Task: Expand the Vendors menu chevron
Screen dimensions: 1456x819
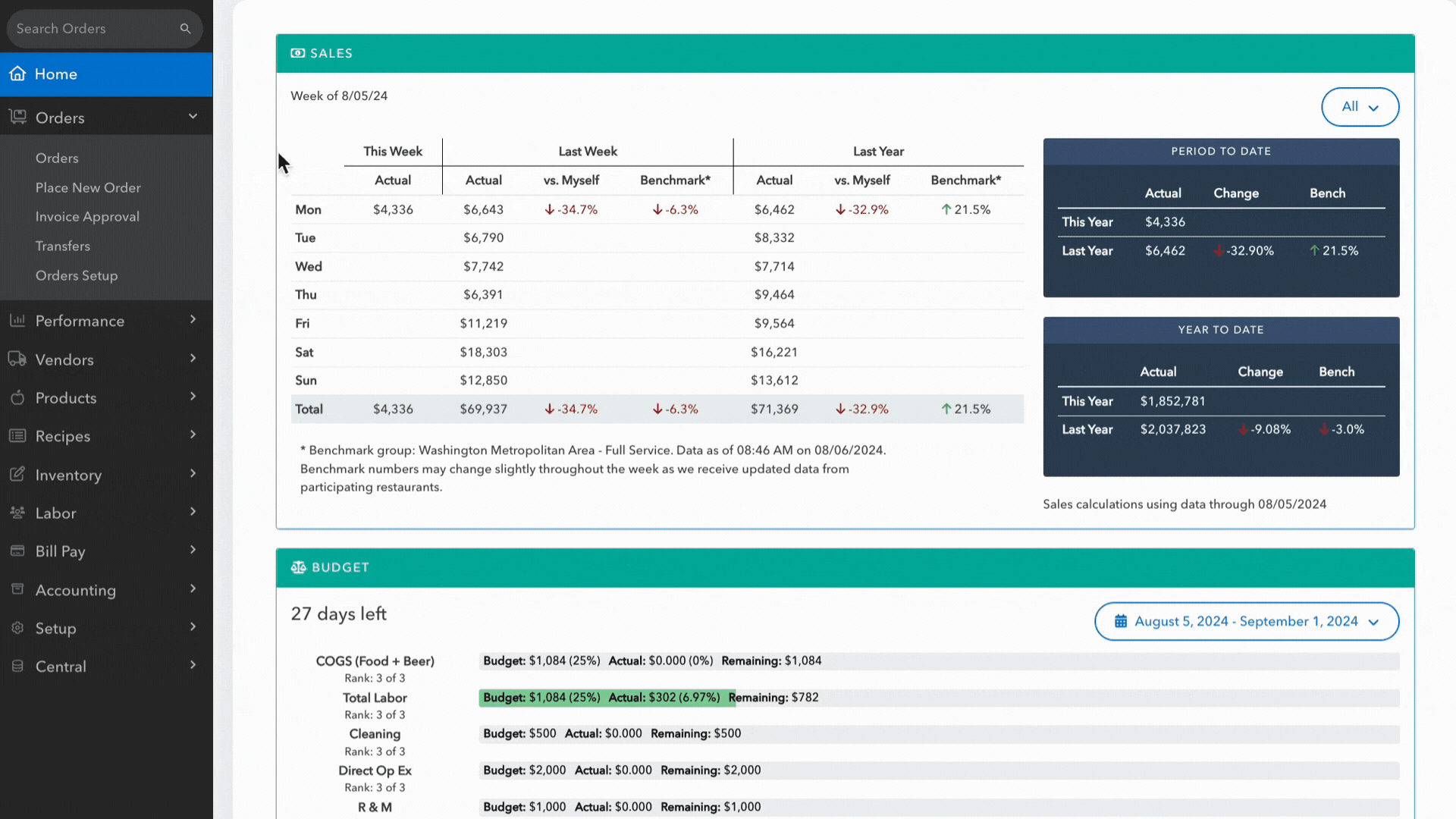Action: (193, 358)
